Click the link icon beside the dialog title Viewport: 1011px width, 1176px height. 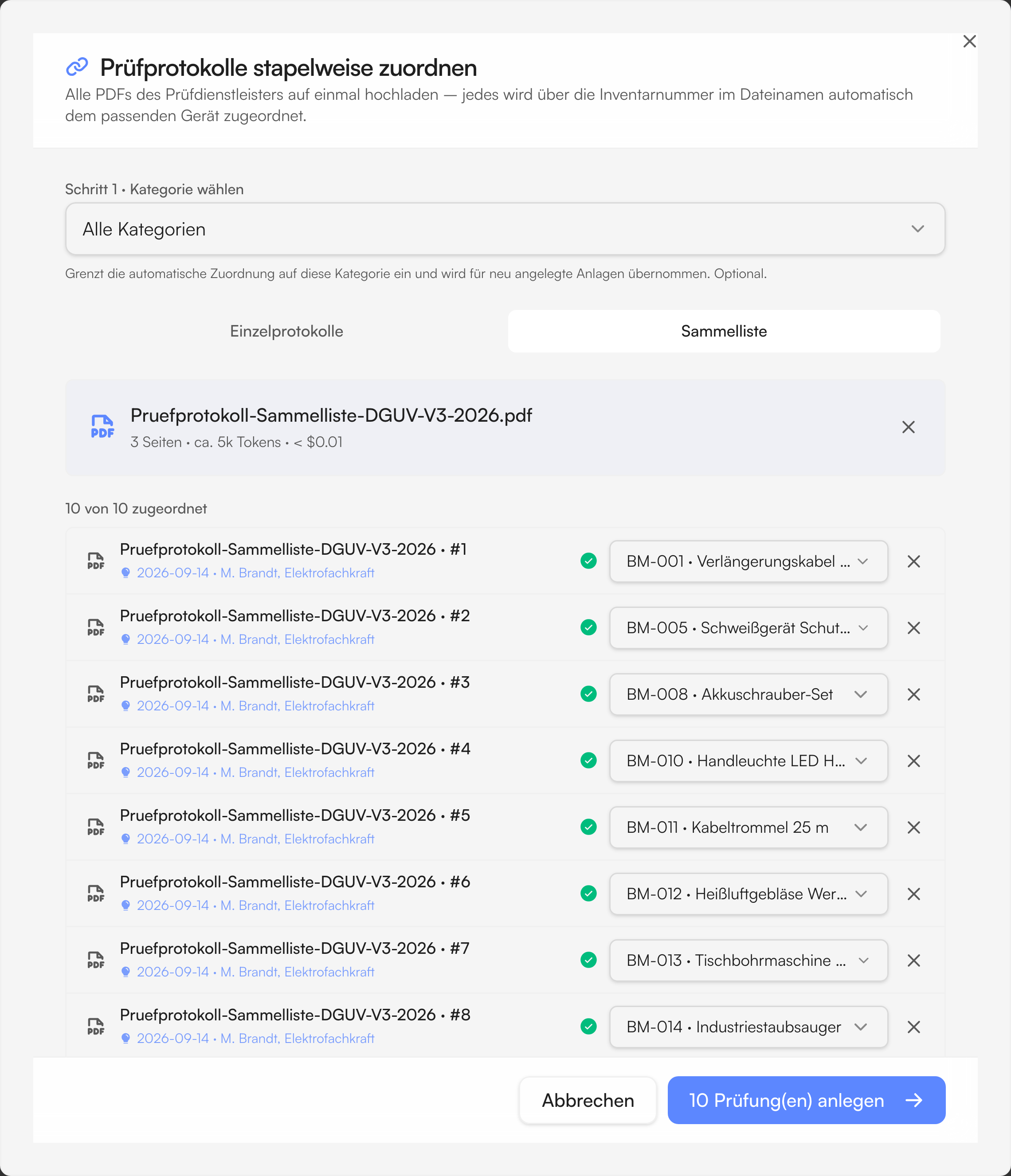point(77,67)
